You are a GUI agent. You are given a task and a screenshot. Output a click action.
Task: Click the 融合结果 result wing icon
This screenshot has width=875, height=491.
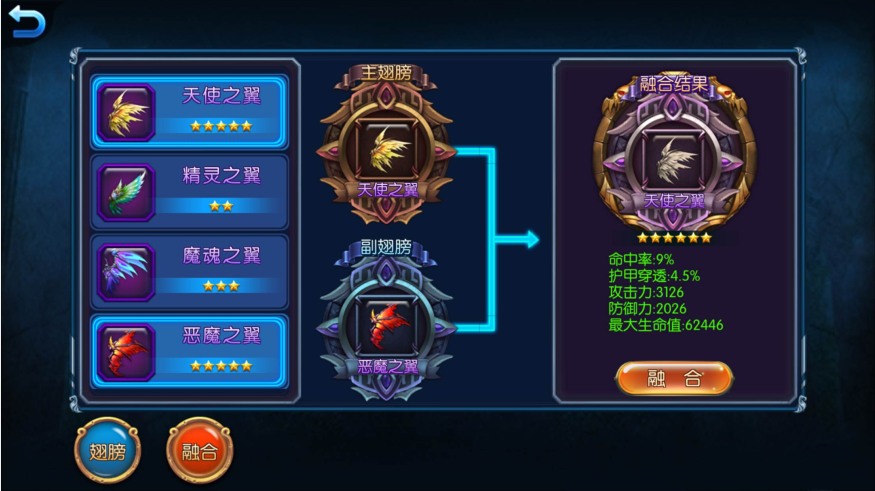(x=674, y=160)
